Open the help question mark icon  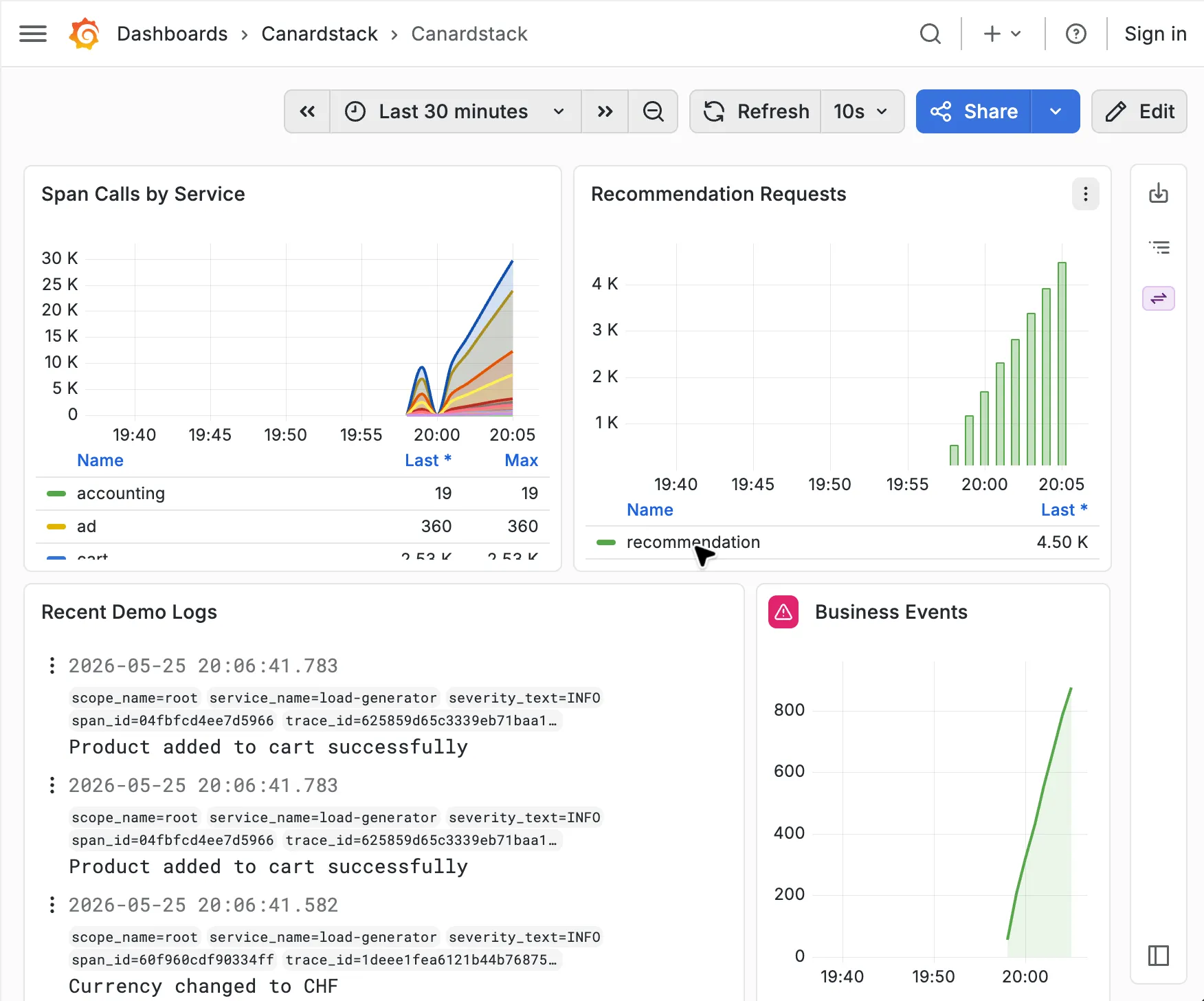click(1075, 34)
